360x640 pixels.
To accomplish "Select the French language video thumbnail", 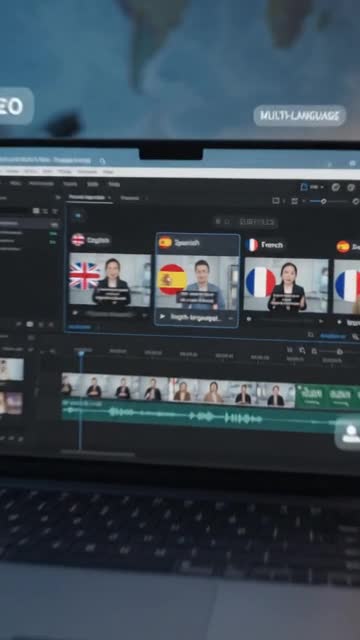I will point(286,285).
